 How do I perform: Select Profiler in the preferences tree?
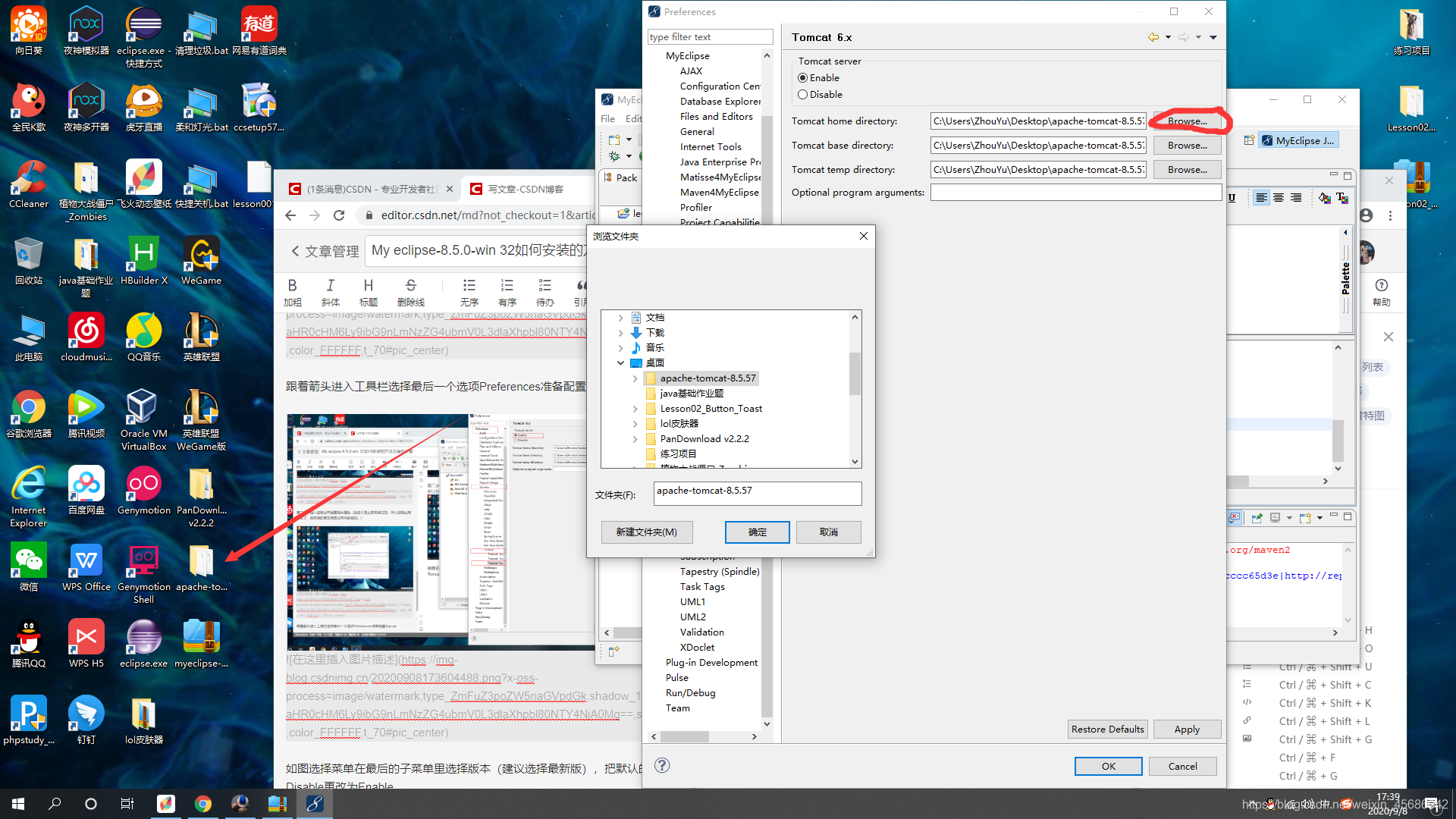tap(696, 208)
